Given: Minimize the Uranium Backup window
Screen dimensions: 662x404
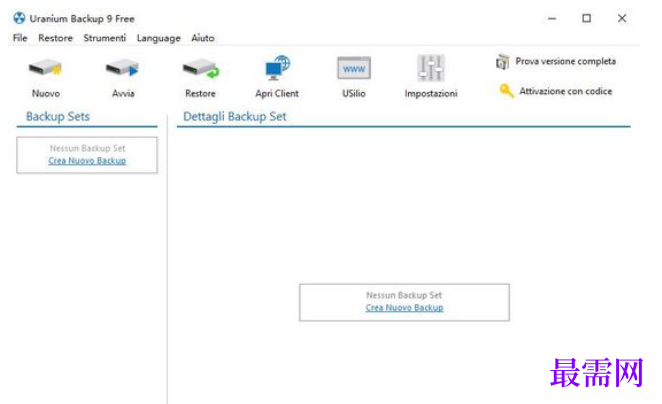Looking at the screenshot, I should pyautogui.click(x=552, y=19).
